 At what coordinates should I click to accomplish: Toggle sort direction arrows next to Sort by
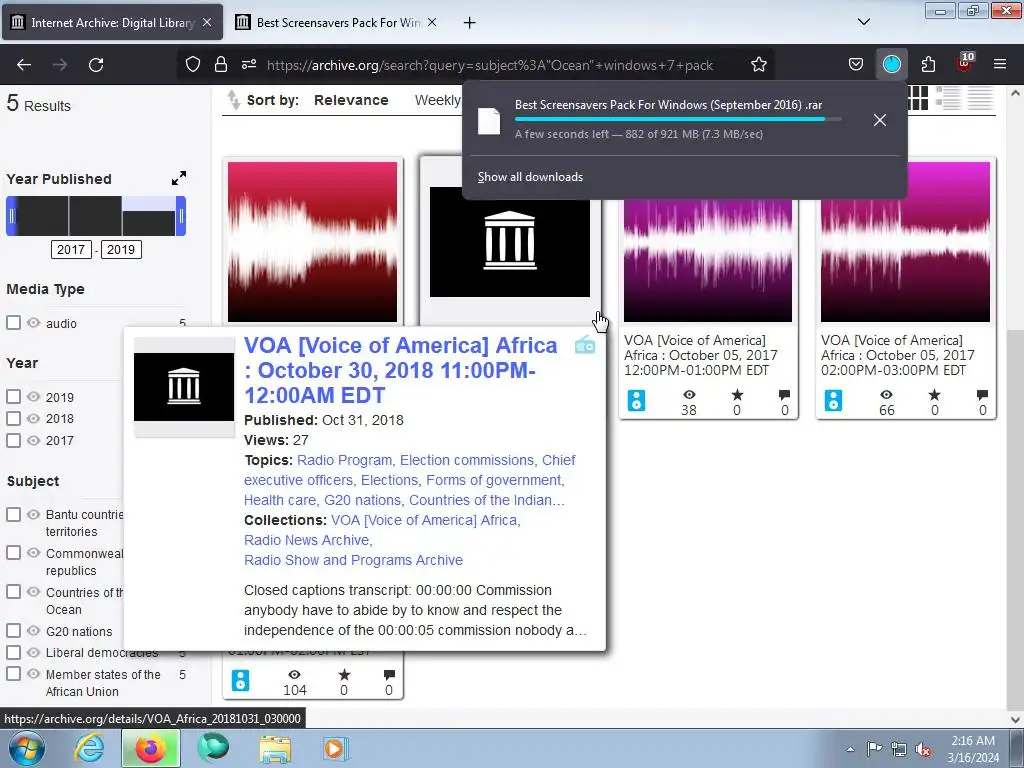point(233,100)
